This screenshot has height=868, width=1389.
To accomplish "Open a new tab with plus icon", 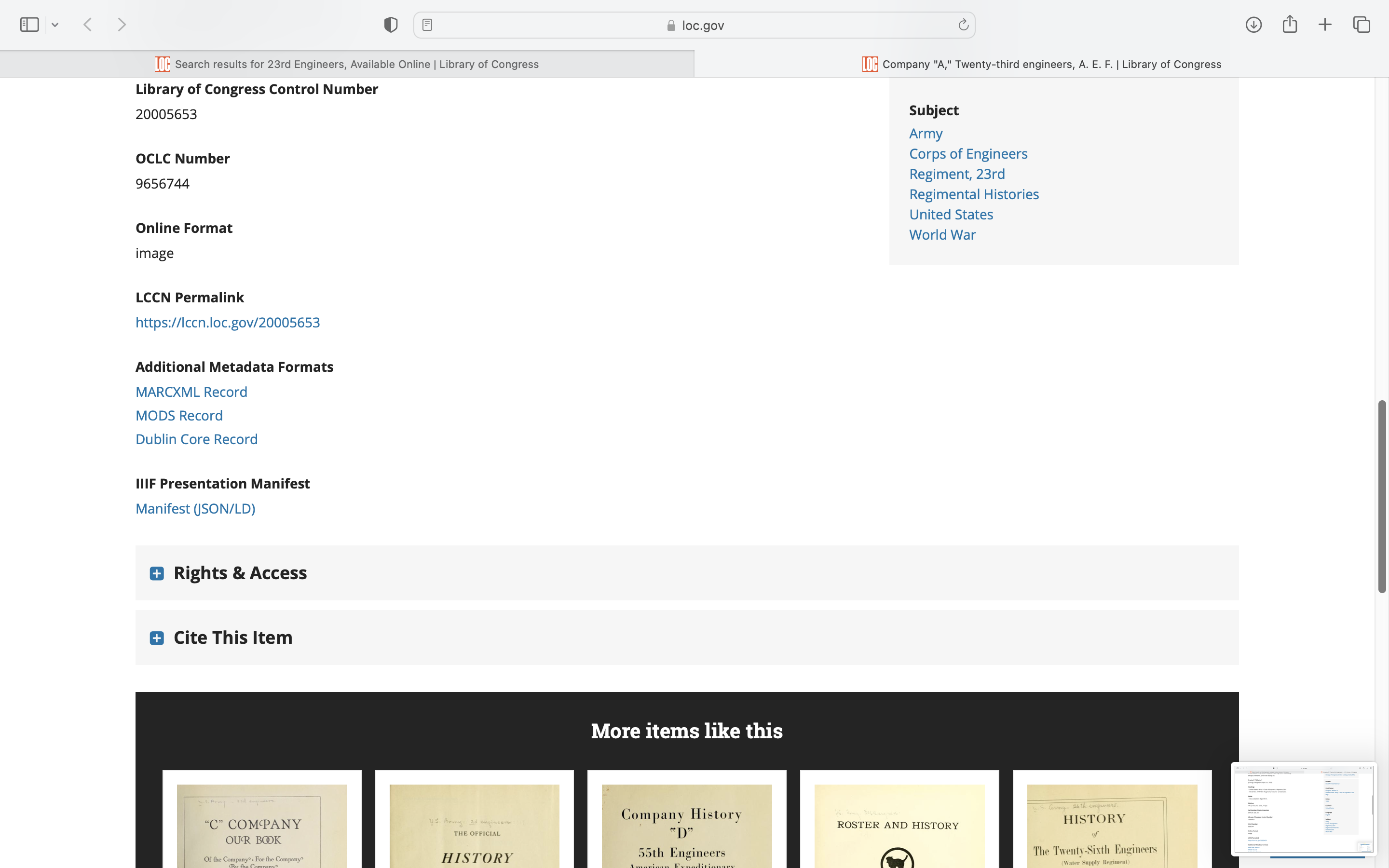I will pos(1325,25).
